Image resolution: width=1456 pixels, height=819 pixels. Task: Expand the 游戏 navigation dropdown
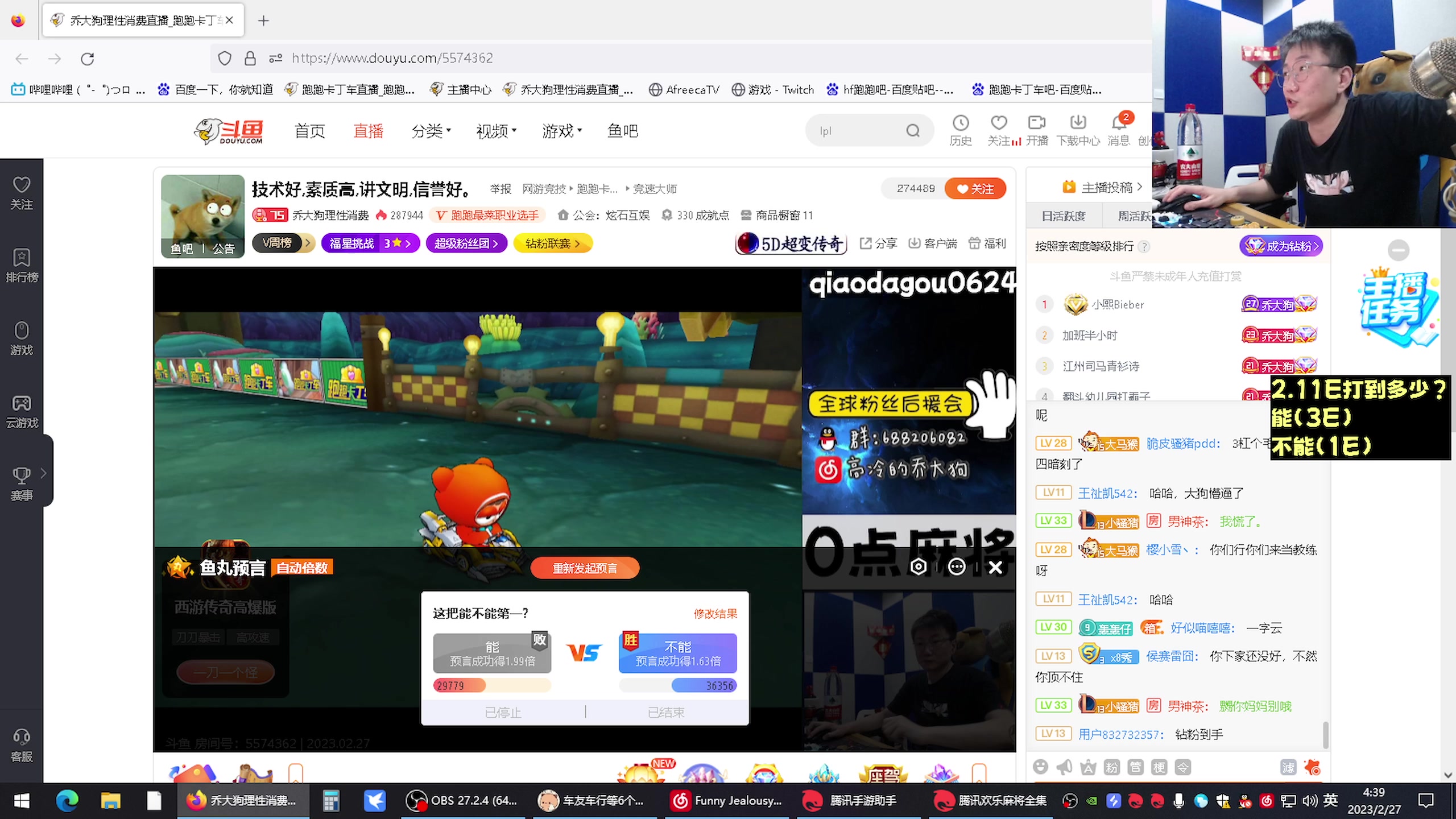point(561,131)
